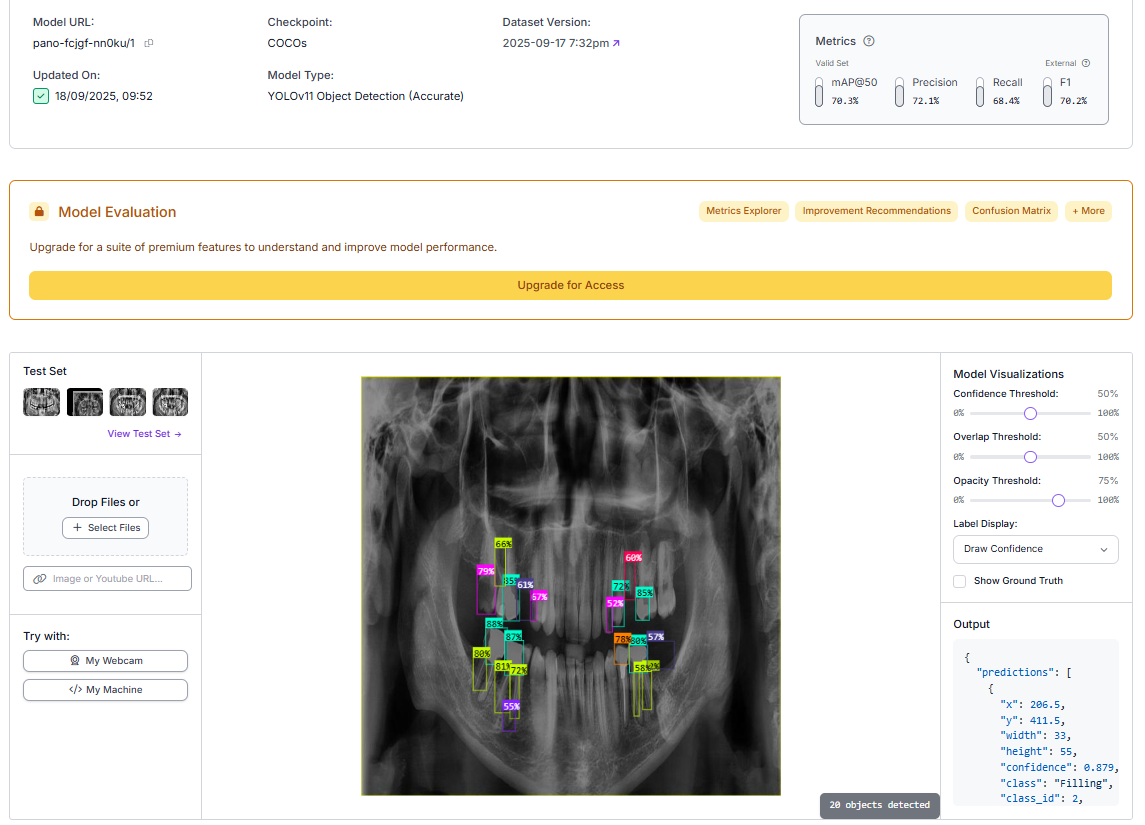This screenshot has width=1145, height=825.
Task: Copy the model URL with copy icon
Action: [x=149, y=43]
